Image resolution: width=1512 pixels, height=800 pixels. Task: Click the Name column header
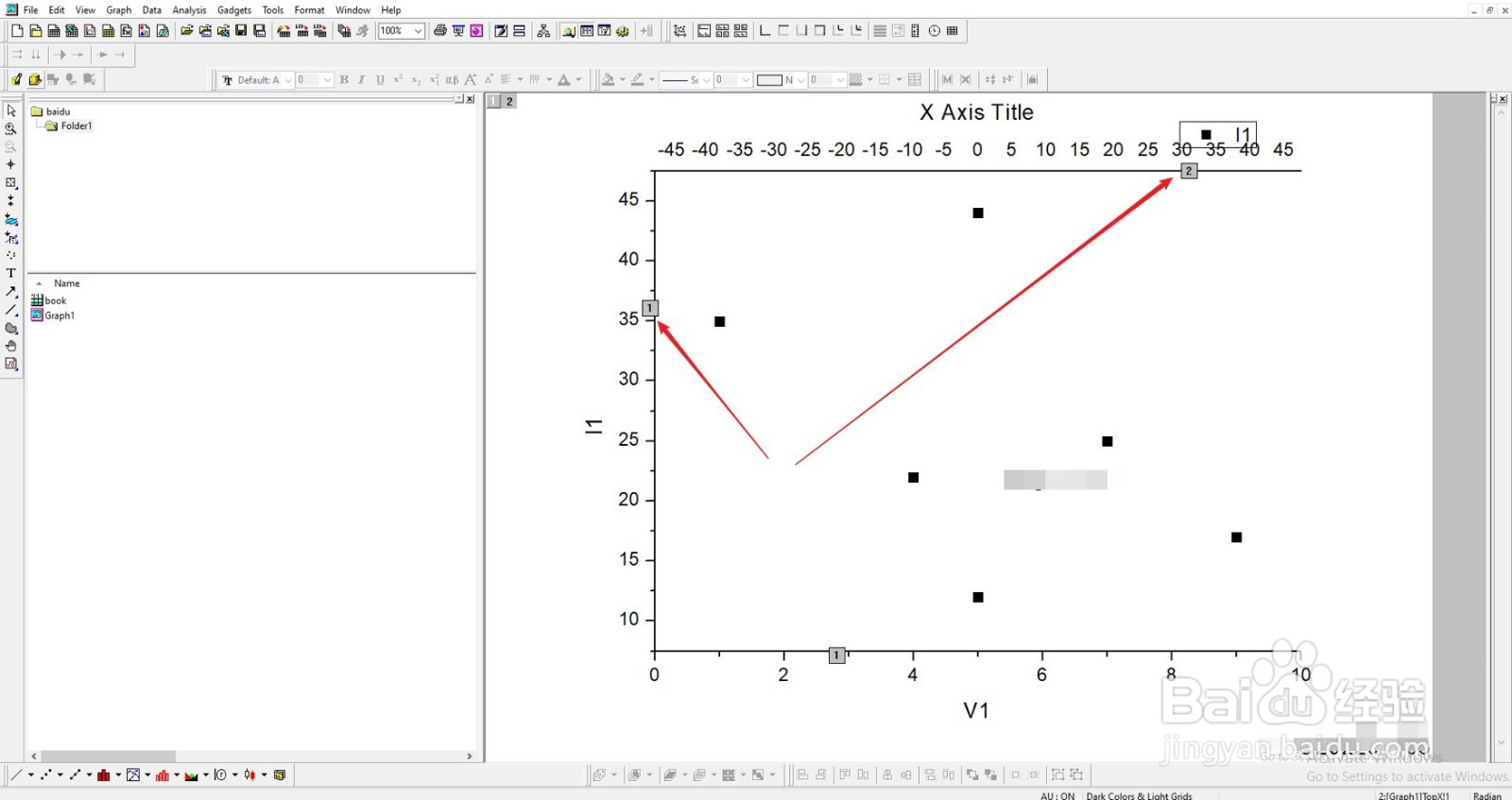(66, 283)
